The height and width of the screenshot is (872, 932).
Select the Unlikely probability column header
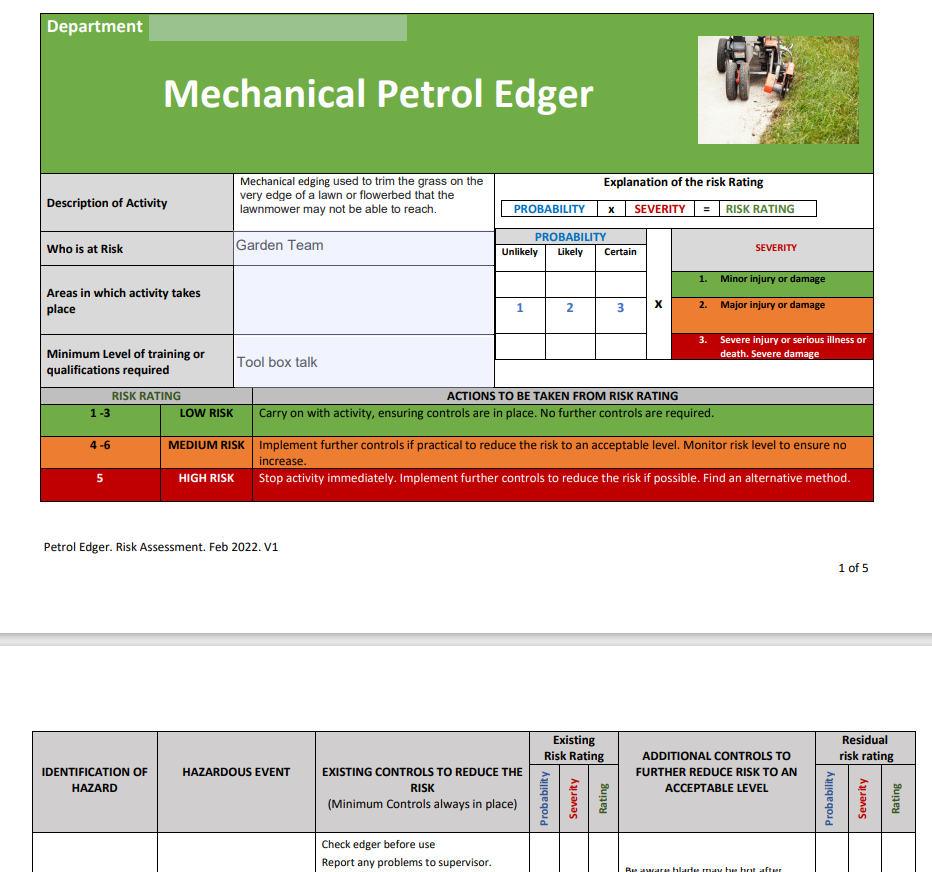point(520,252)
